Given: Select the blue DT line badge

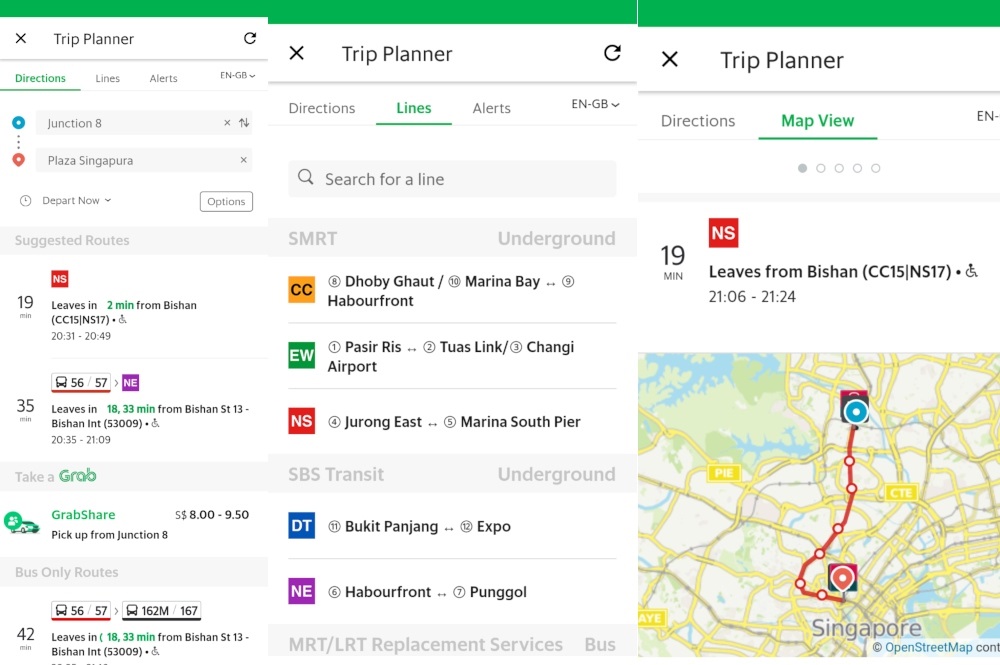Looking at the screenshot, I should 302,525.
